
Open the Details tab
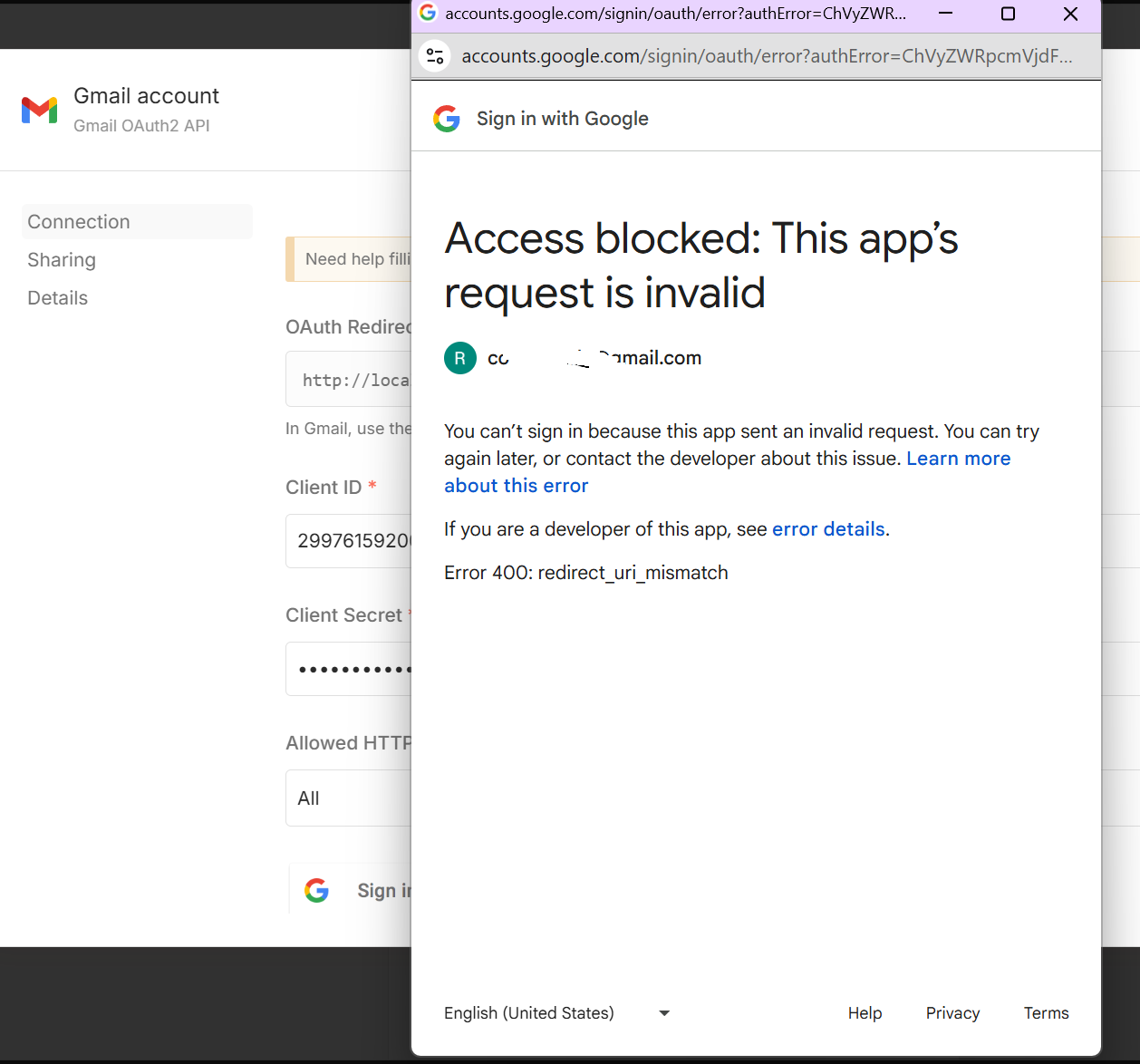click(x=58, y=298)
